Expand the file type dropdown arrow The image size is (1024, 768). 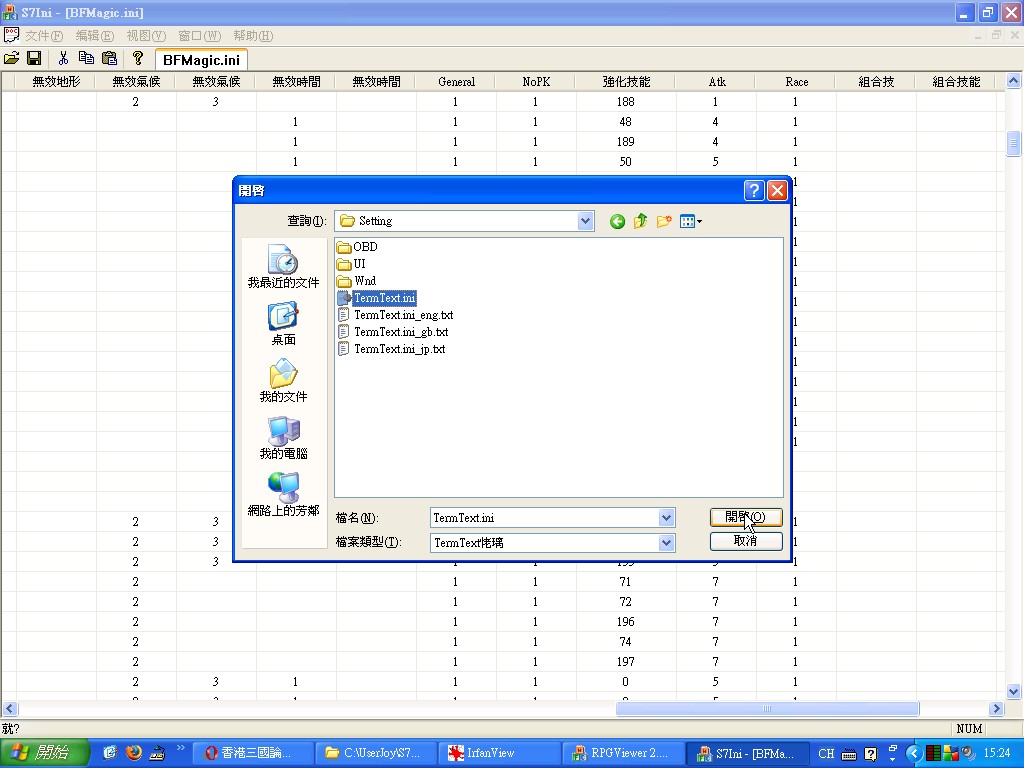[666, 542]
